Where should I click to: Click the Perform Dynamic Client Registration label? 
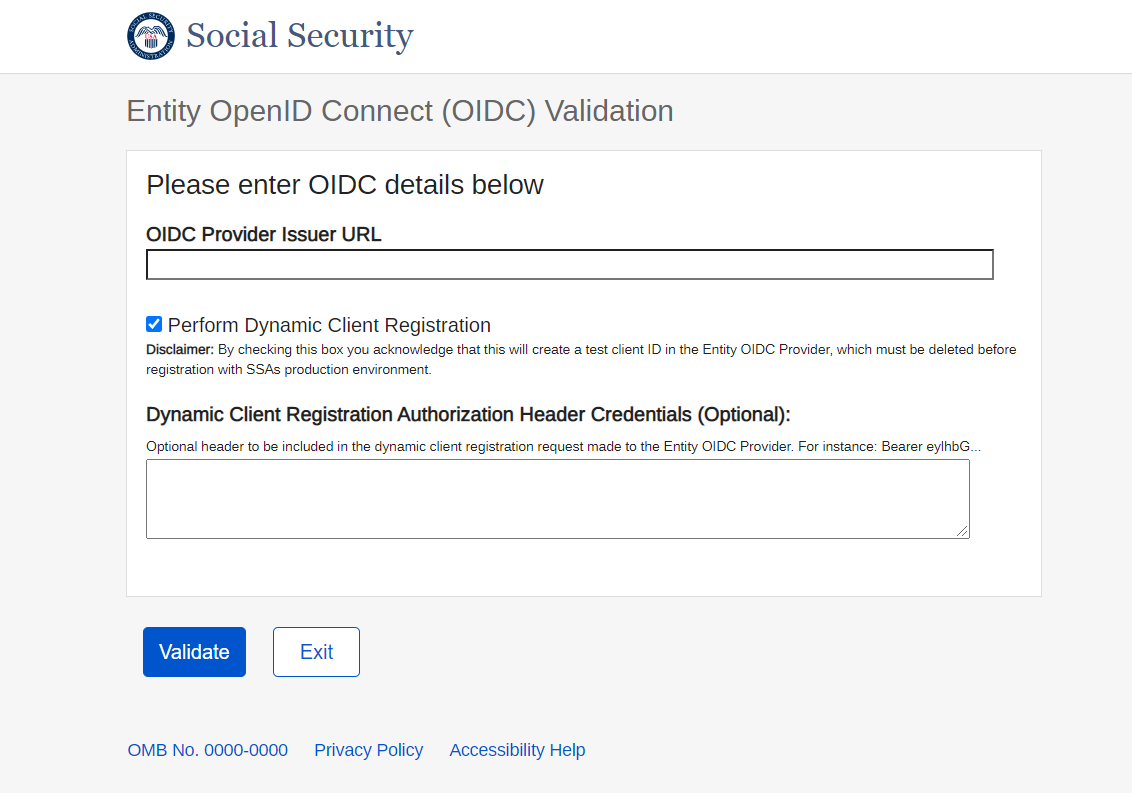pyautogui.click(x=329, y=325)
